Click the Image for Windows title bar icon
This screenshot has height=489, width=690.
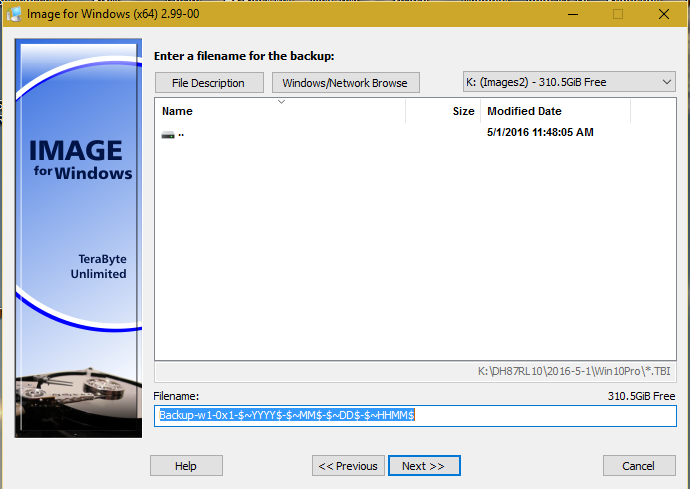point(14,14)
